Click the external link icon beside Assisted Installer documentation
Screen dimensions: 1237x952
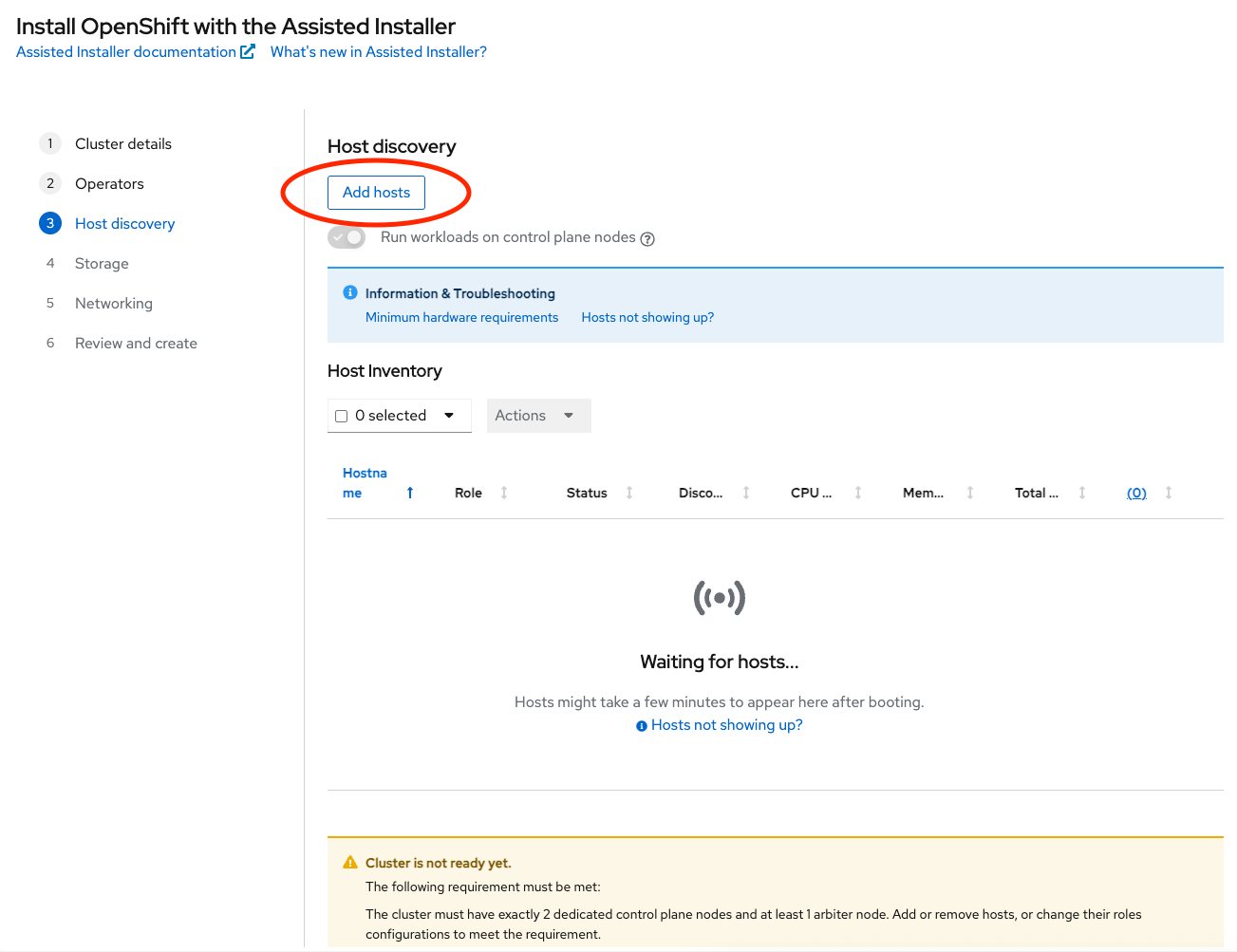(247, 51)
